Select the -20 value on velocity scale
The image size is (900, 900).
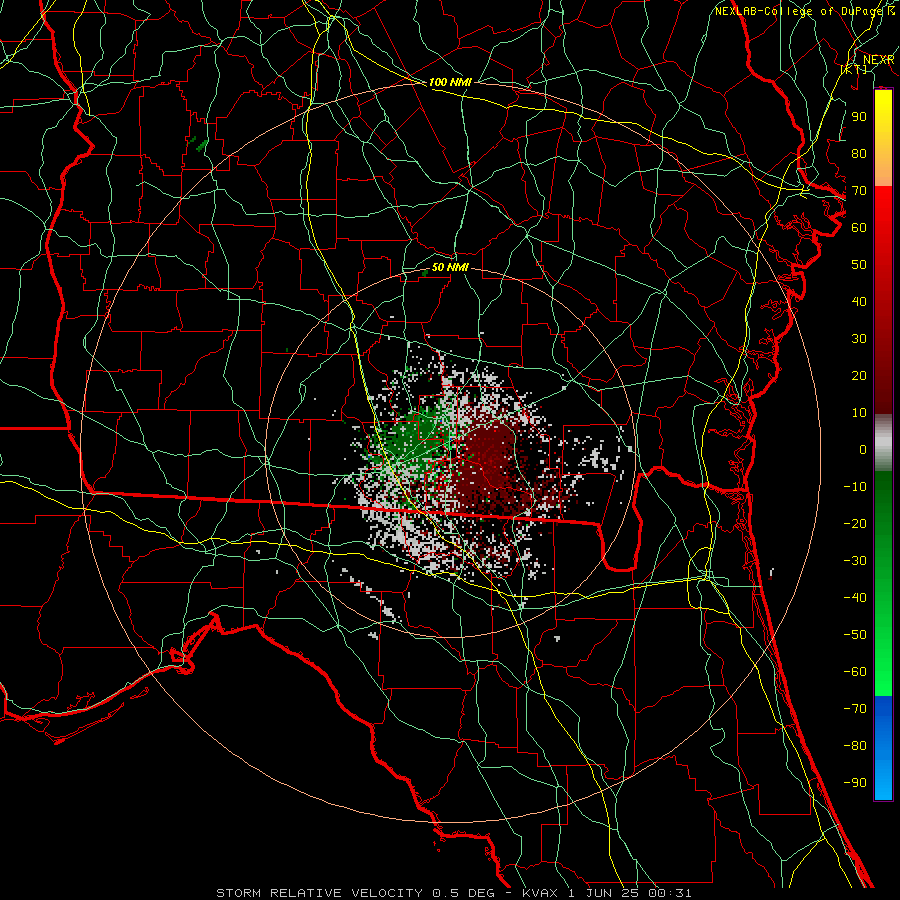point(855,524)
